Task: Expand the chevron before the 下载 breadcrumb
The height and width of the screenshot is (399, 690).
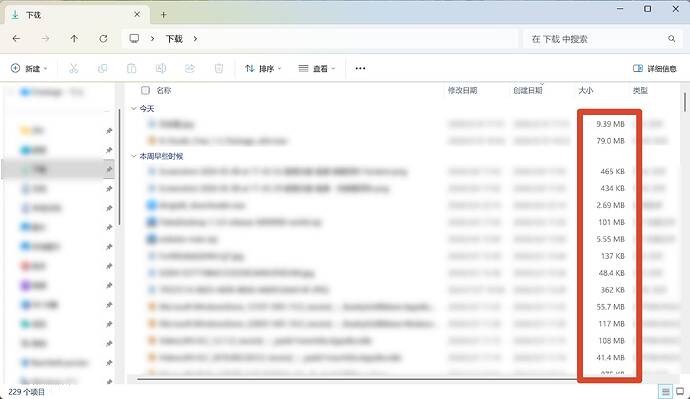Action: 152,39
